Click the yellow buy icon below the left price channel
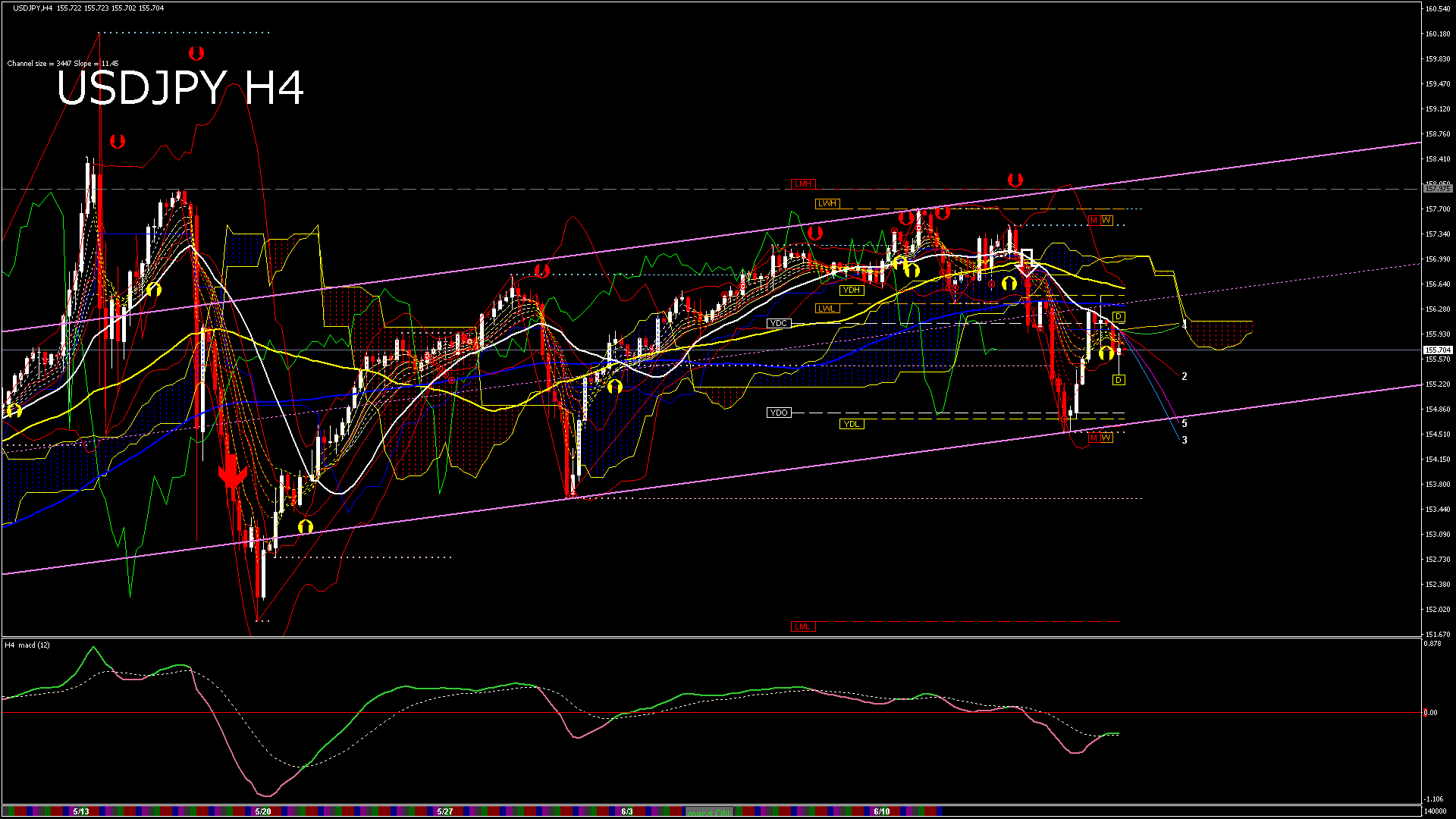The image size is (1456, 819). point(15,410)
